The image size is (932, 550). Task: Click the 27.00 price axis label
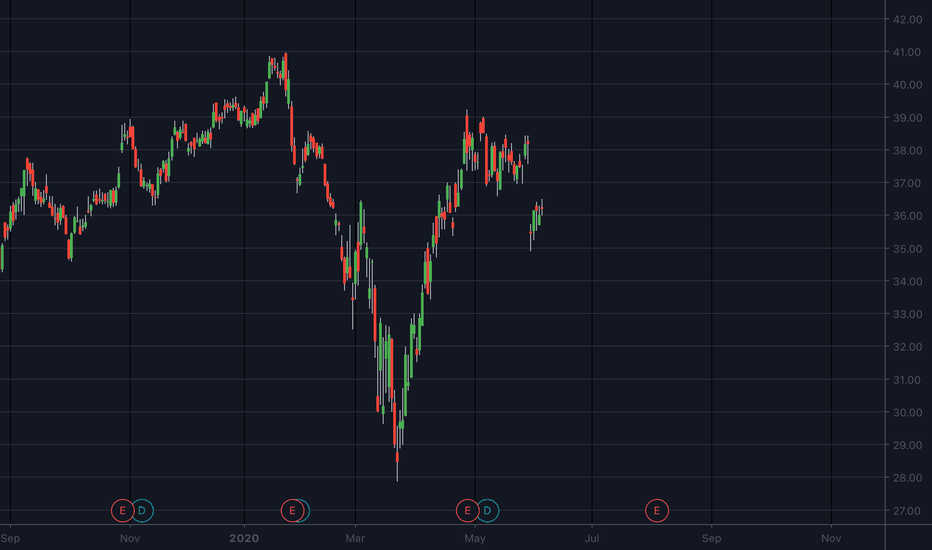[x=908, y=511]
